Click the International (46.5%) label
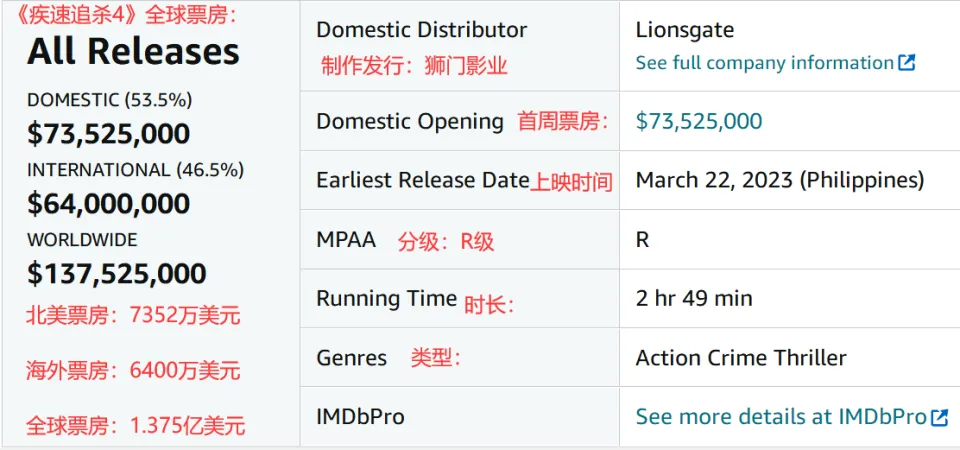Viewport: 960px width, 450px height. (135, 170)
